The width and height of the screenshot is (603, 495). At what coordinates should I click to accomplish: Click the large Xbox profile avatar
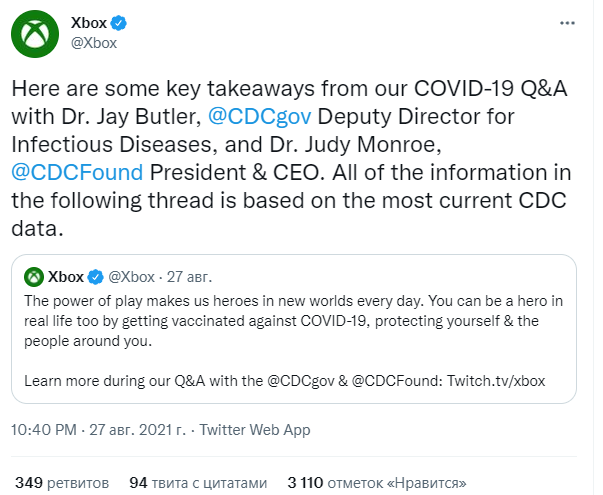pos(34,33)
